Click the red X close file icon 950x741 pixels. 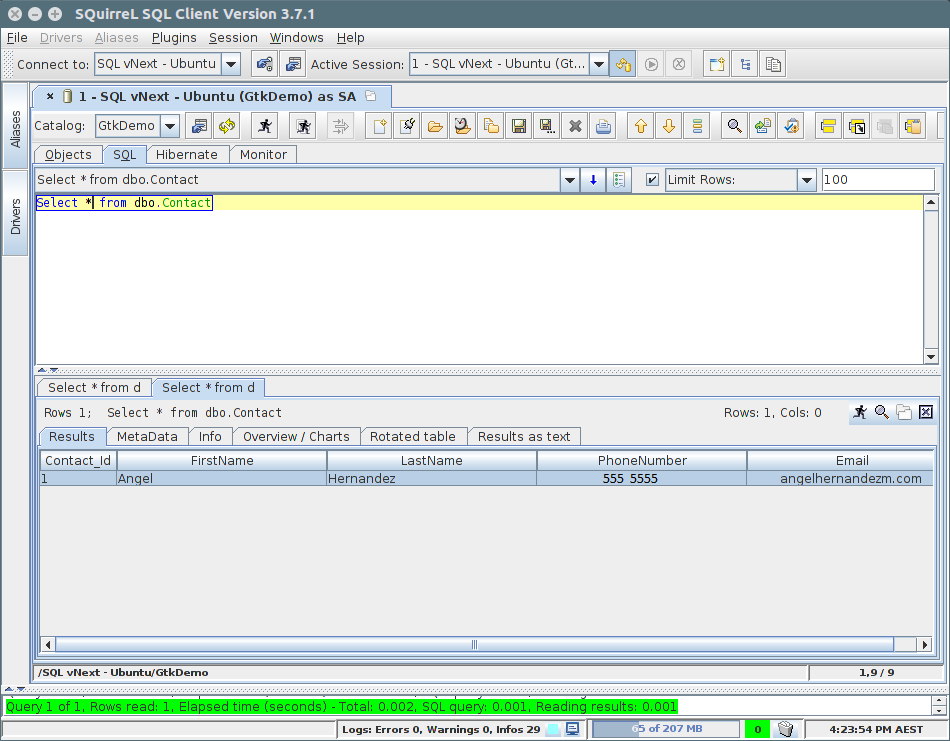pos(575,126)
